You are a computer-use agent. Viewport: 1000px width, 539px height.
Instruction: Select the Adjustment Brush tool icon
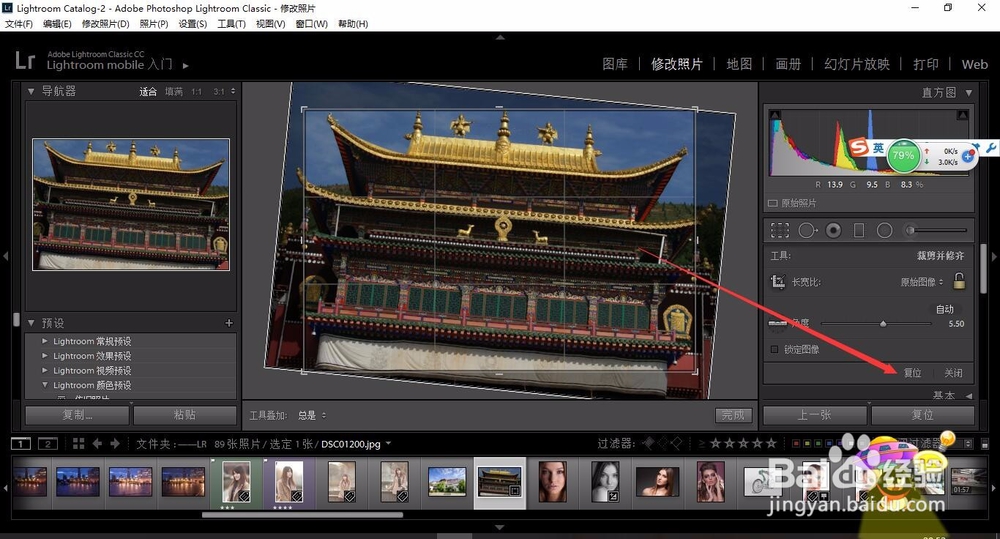[x=937, y=230]
